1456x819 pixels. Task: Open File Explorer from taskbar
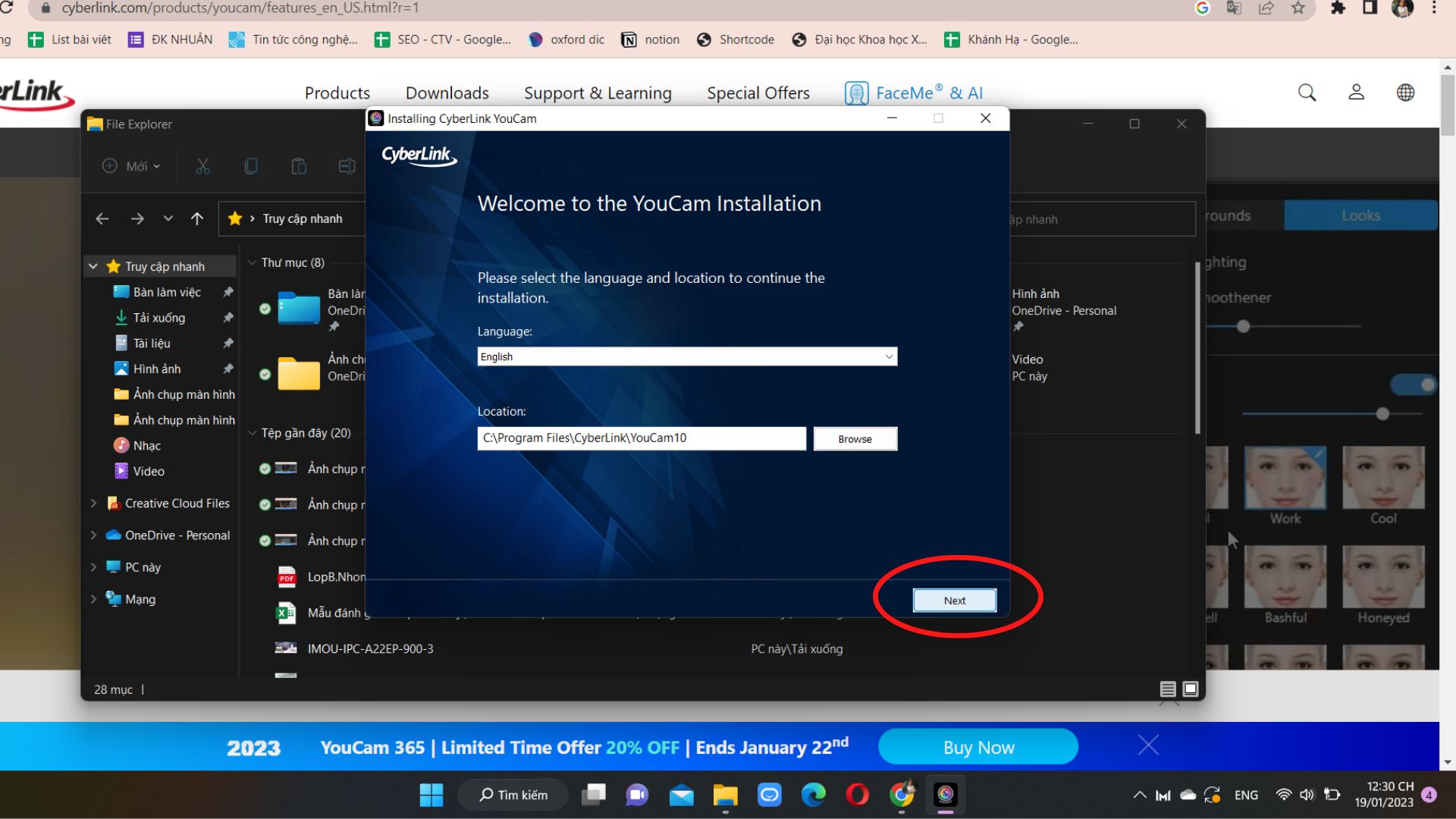point(726,795)
